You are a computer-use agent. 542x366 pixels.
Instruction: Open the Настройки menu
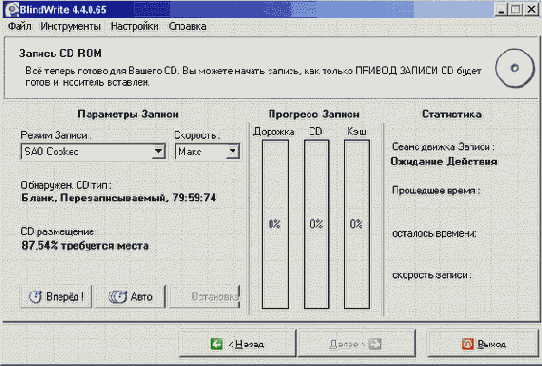[134, 26]
